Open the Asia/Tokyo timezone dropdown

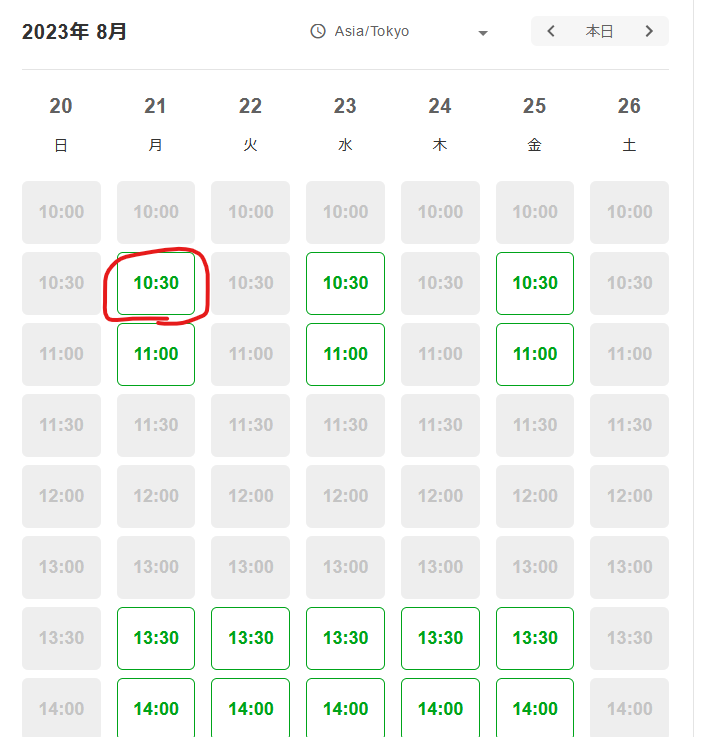tap(400, 31)
